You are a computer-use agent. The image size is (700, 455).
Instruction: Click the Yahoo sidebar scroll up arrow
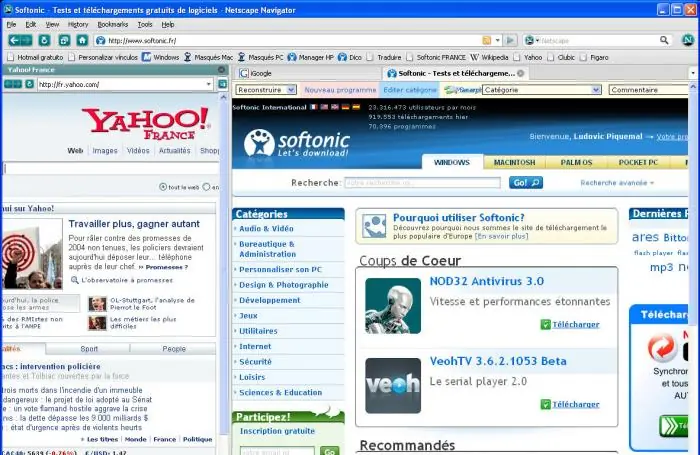[x=224, y=97]
